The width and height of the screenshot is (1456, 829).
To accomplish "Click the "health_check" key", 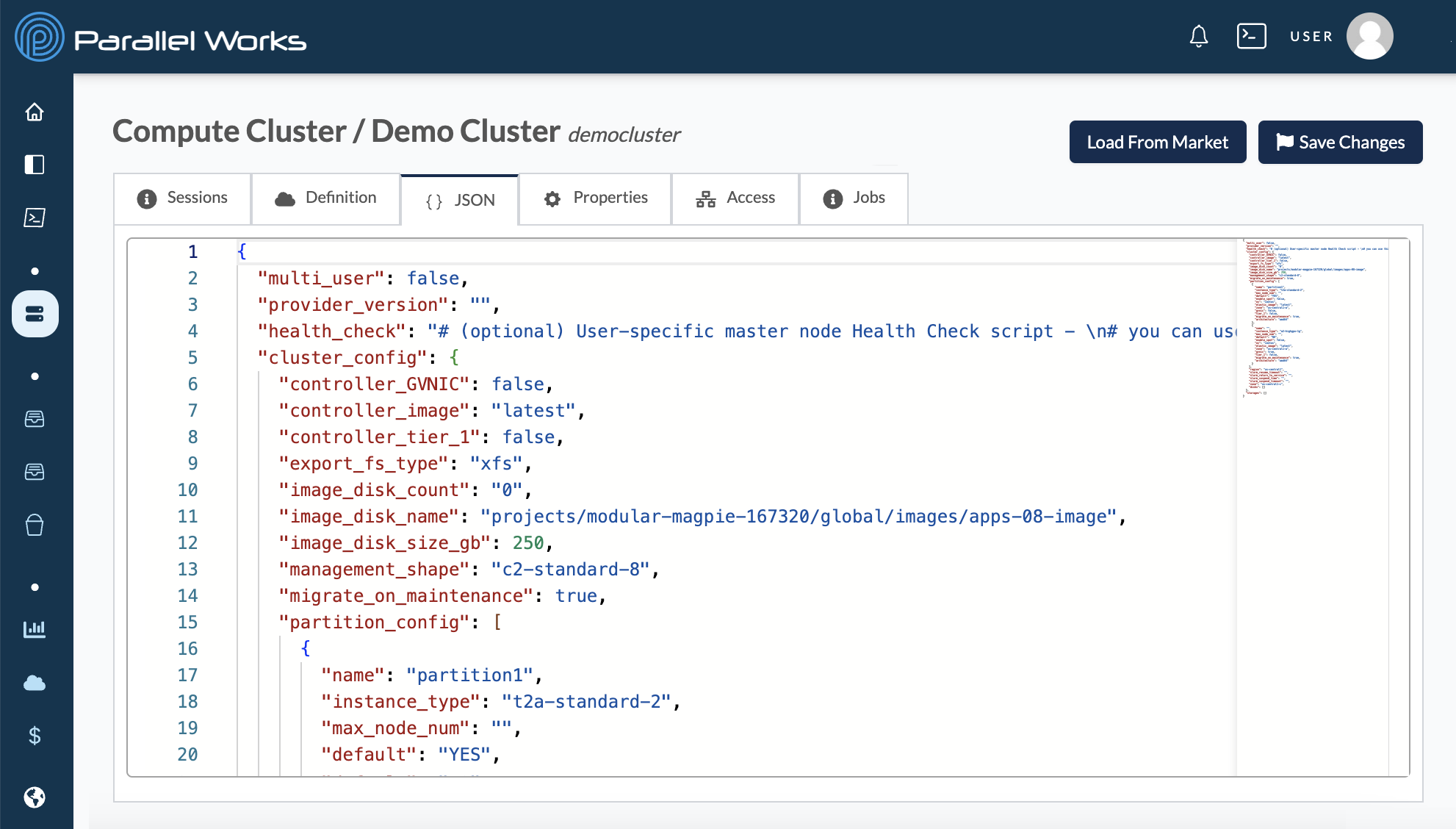I will point(332,331).
